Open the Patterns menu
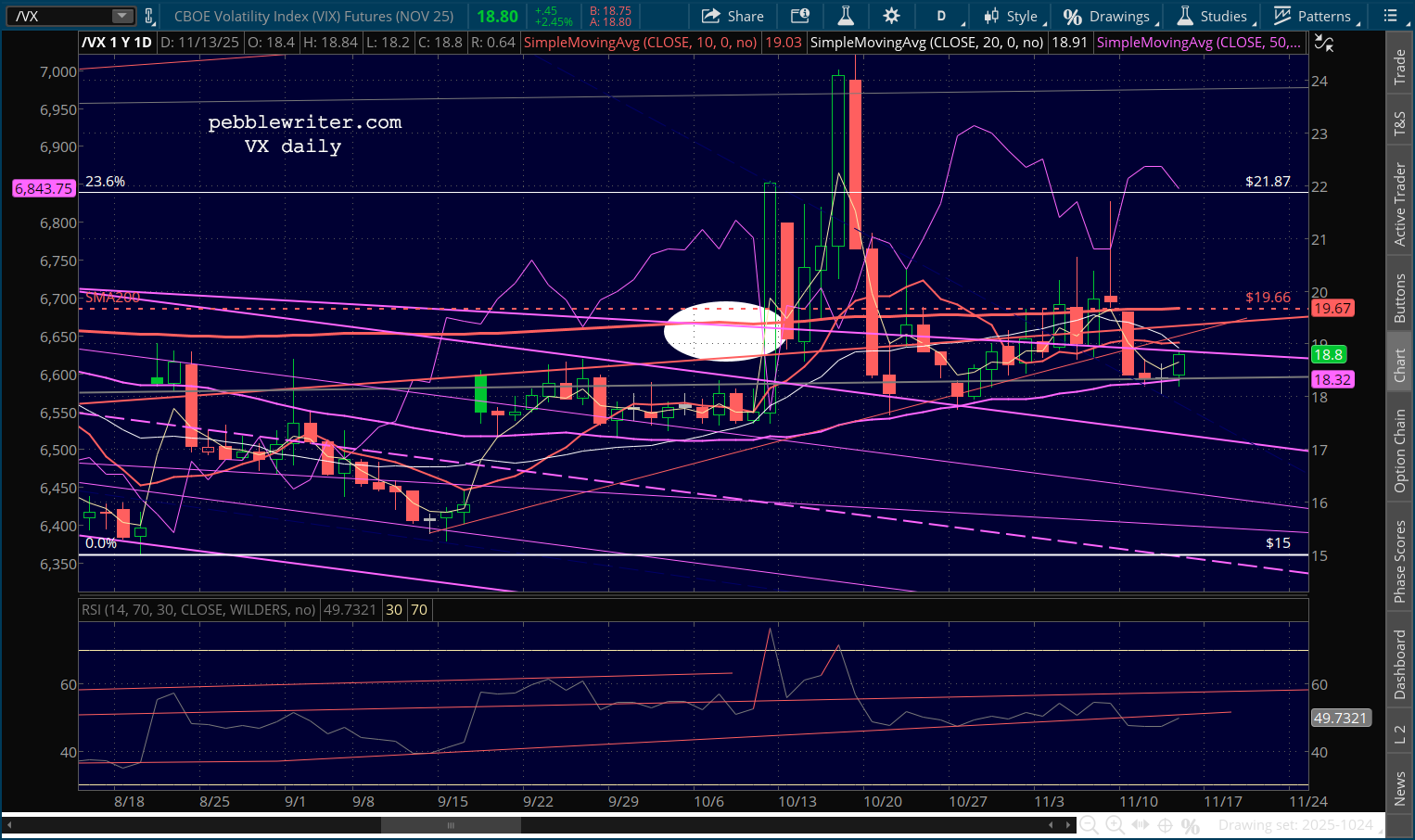 tap(1316, 16)
